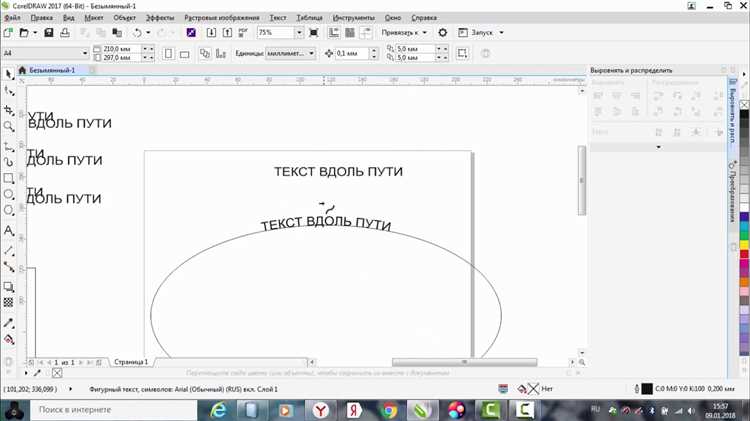The image size is (750, 421).
Task: Select the Polygon tool
Action: [x=9, y=210]
